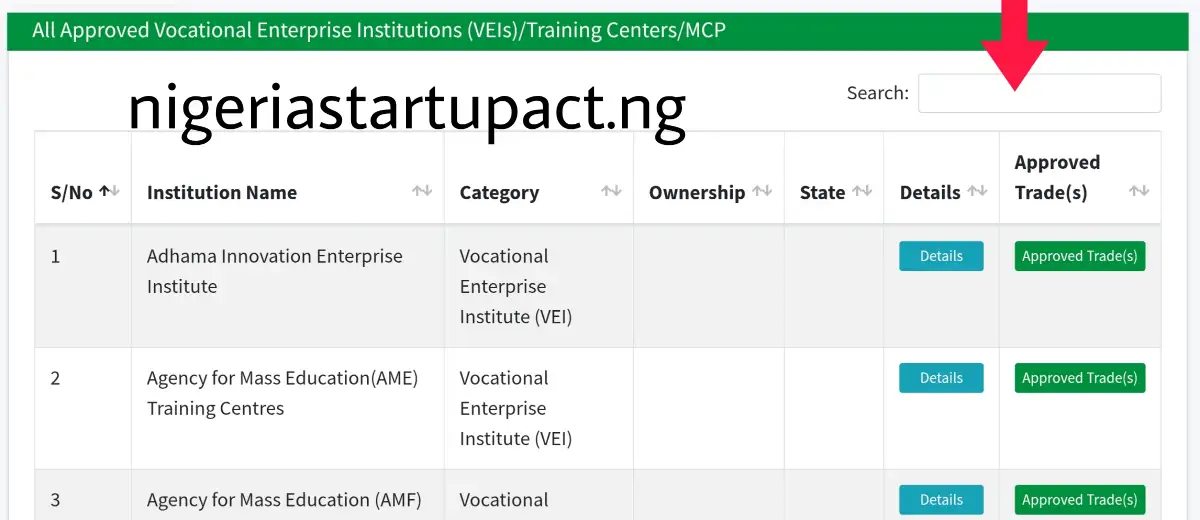This screenshot has width=1200, height=520.
Task: Click sort arrows in Category header
Action: tap(611, 191)
